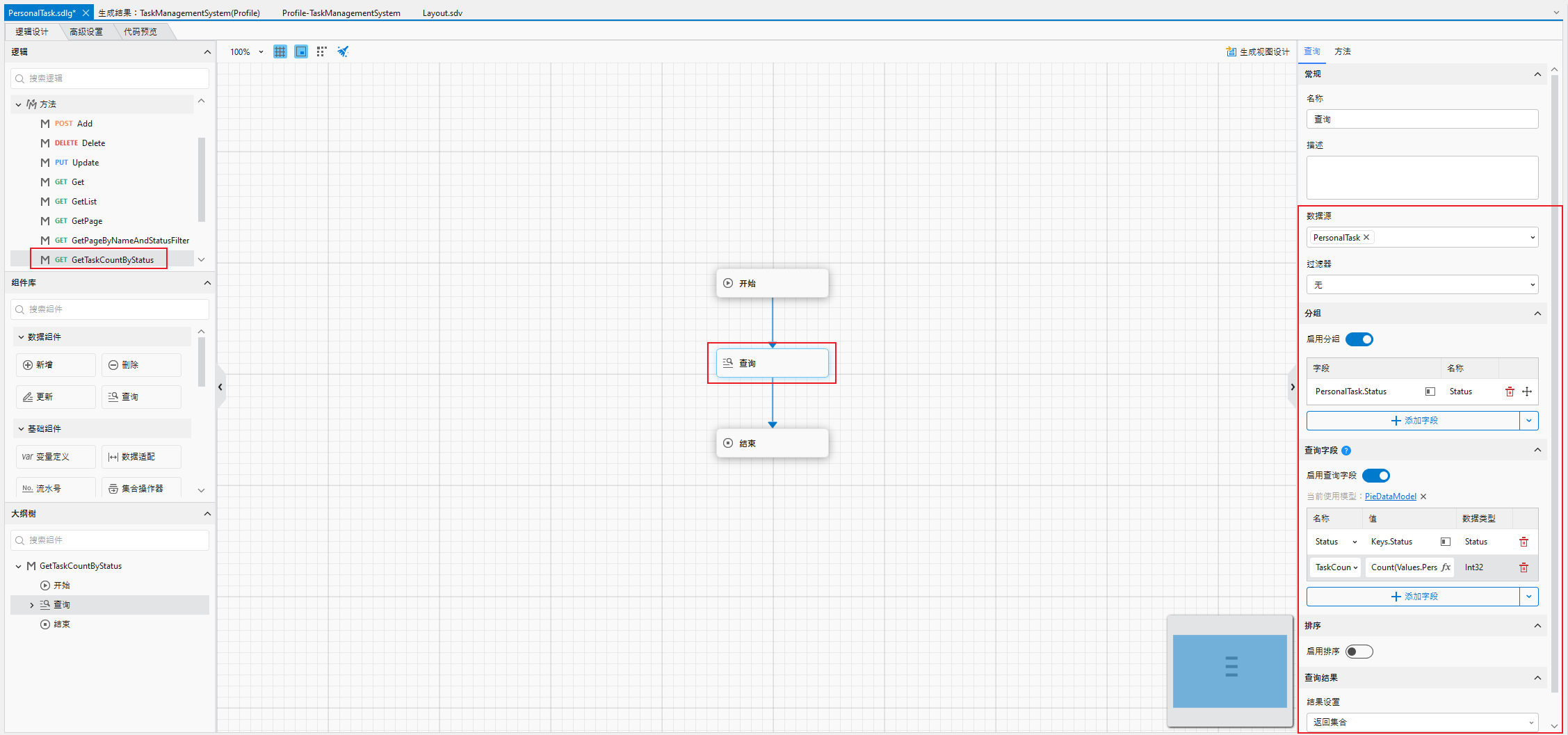1568x735 pixels.
Task: Delete the PersonalTask.Status grouping field via trash icon
Action: pos(1510,391)
